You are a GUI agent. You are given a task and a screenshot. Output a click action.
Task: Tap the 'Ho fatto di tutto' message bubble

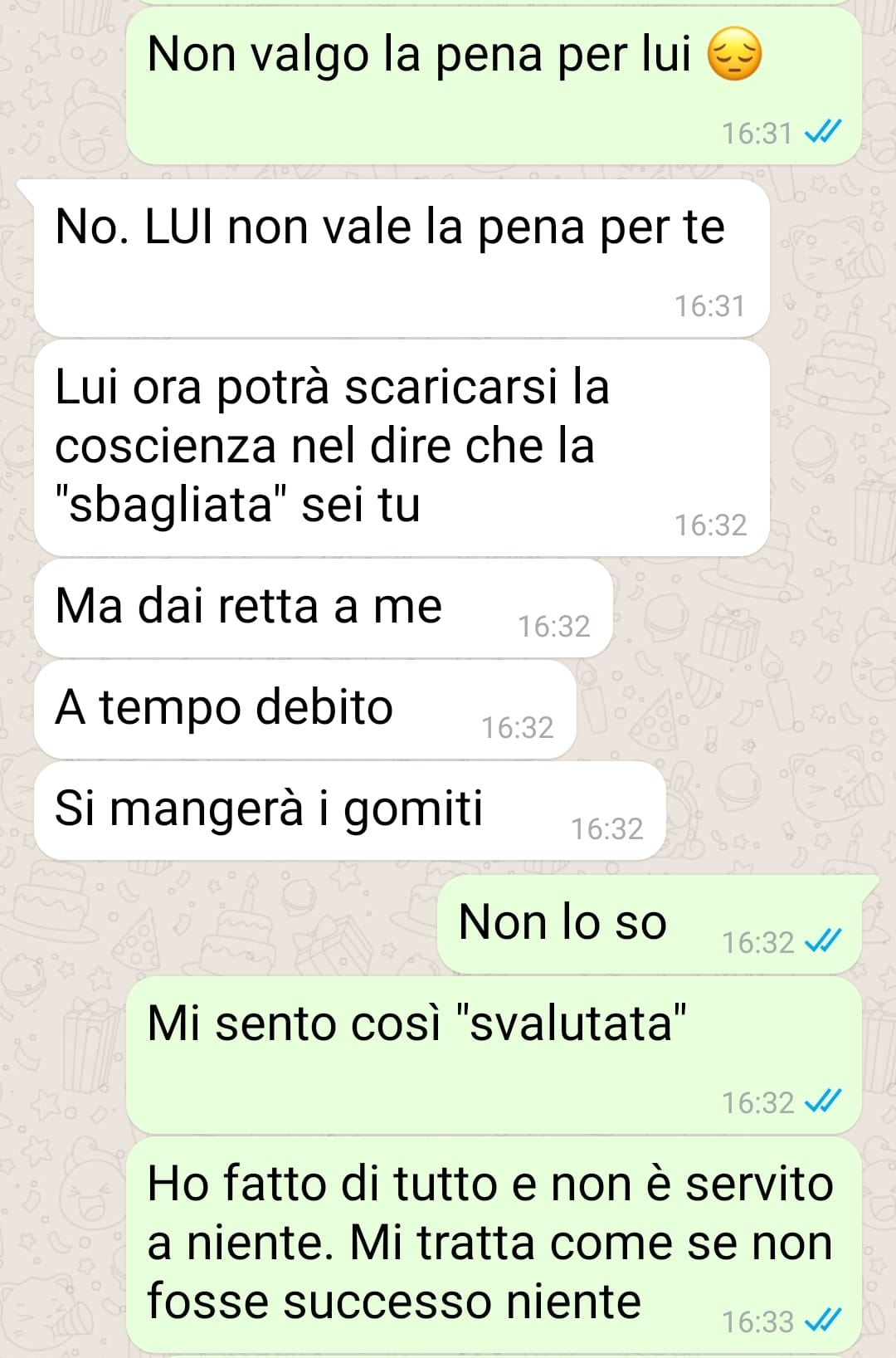(x=494, y=1245)
